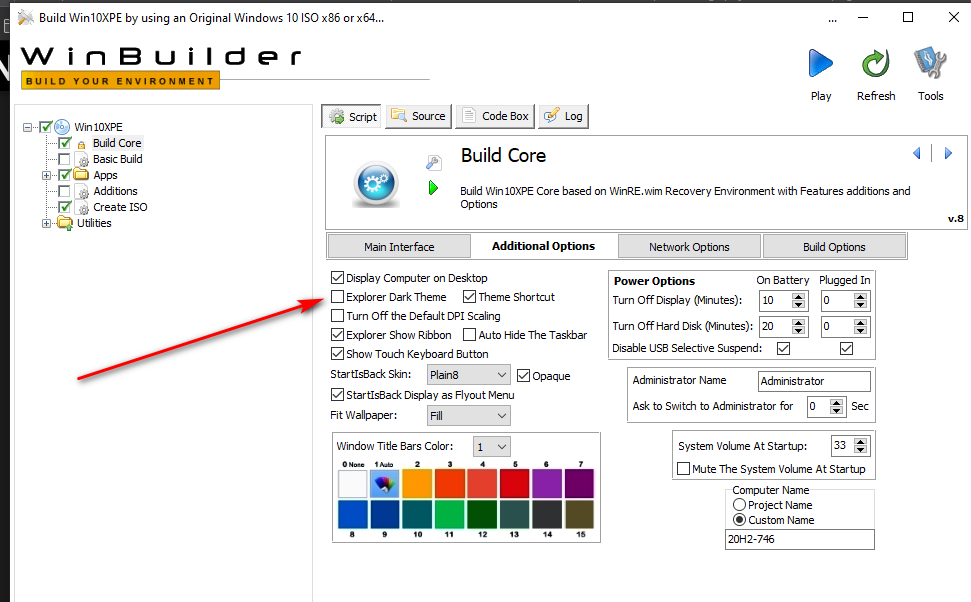971x602 pixels.
Task: Toggle Basic Build tree checkbox
Action: (x=64, y=159)
